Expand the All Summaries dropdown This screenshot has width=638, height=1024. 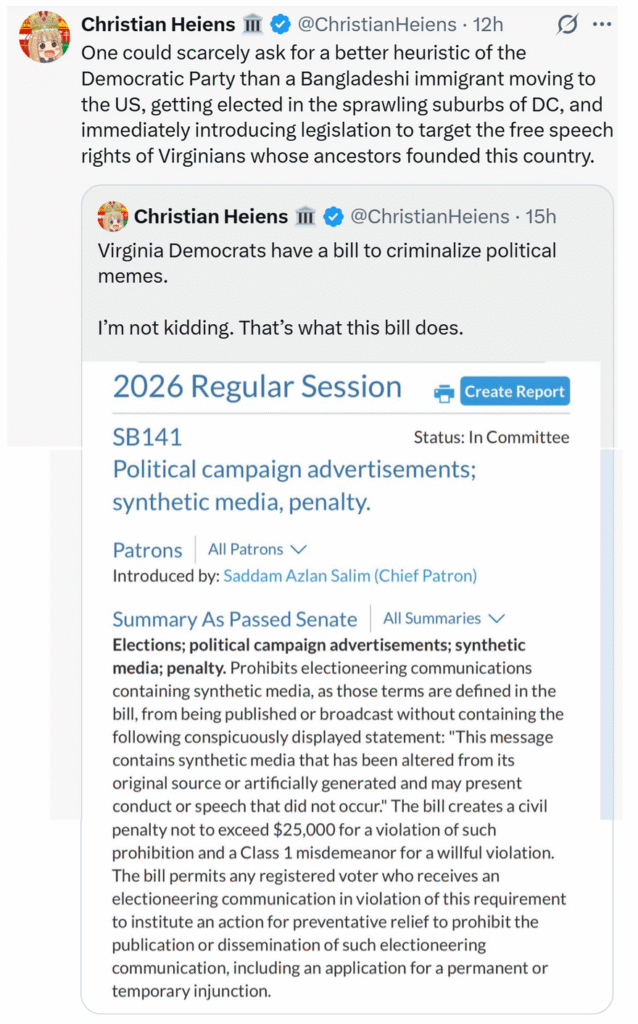(444, 619)
